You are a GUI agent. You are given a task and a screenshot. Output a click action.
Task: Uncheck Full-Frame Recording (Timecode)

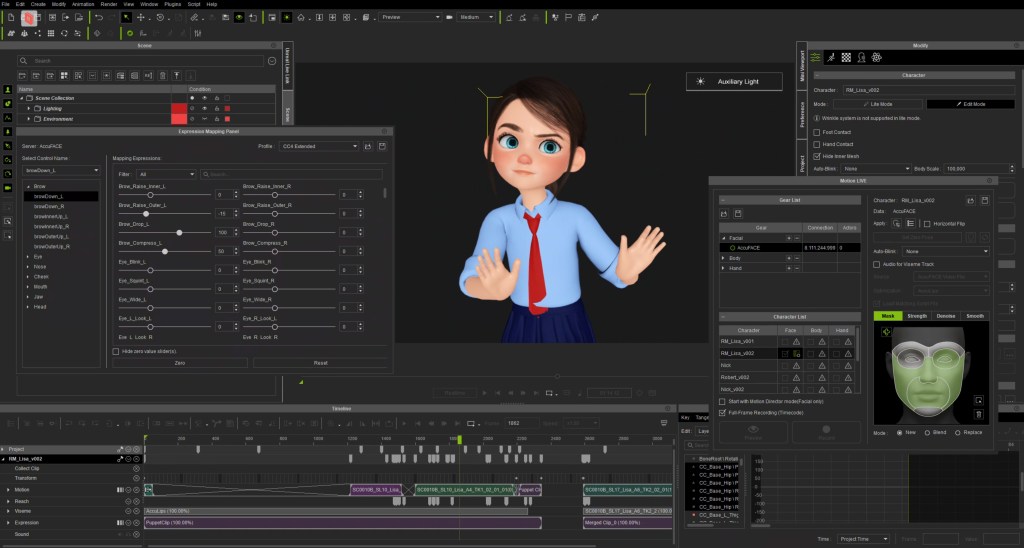tap(722, 413)
